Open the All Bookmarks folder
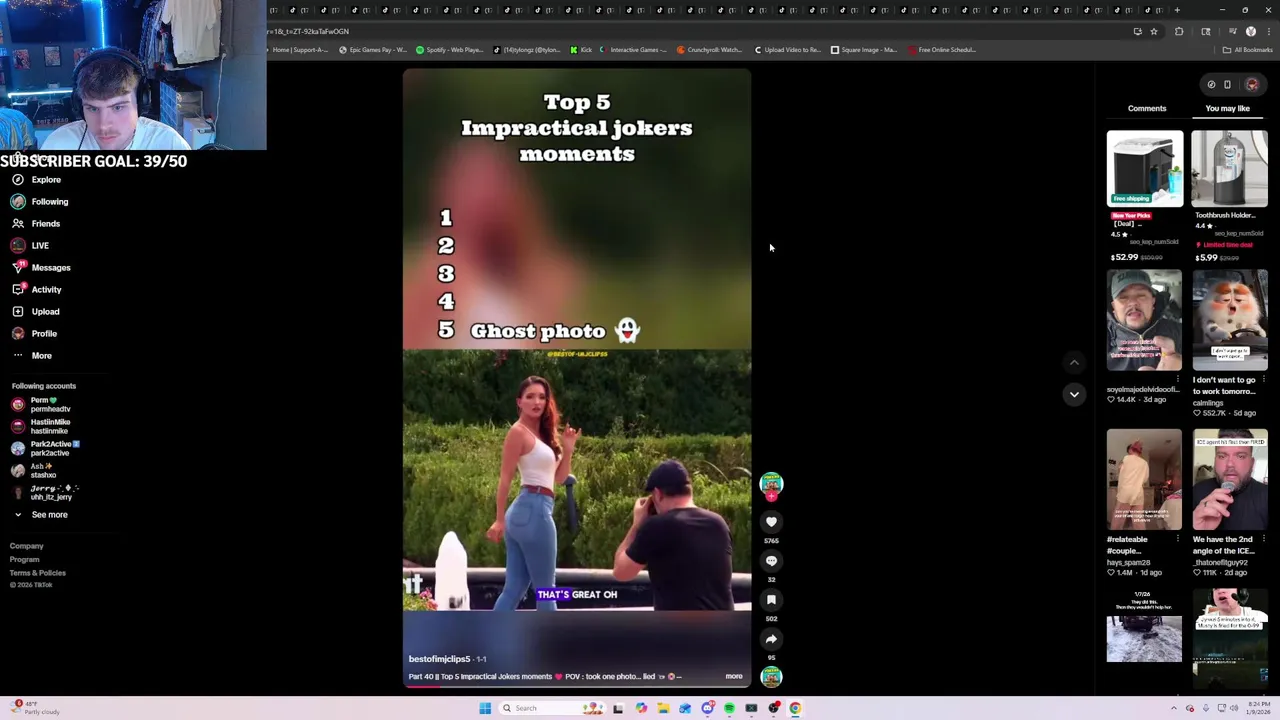Viewport: 1280px width, 720px height. pyautogui.click(x=1248, y=50)
